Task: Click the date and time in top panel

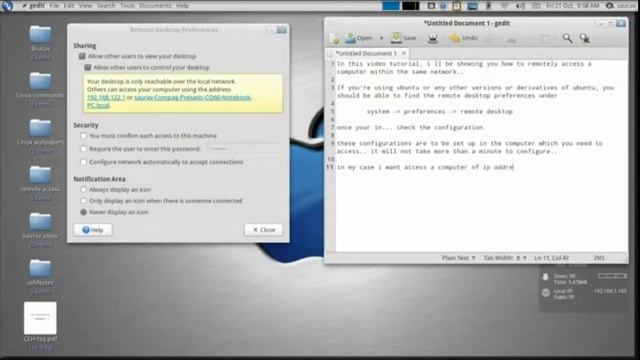Action: pos(573,6)
